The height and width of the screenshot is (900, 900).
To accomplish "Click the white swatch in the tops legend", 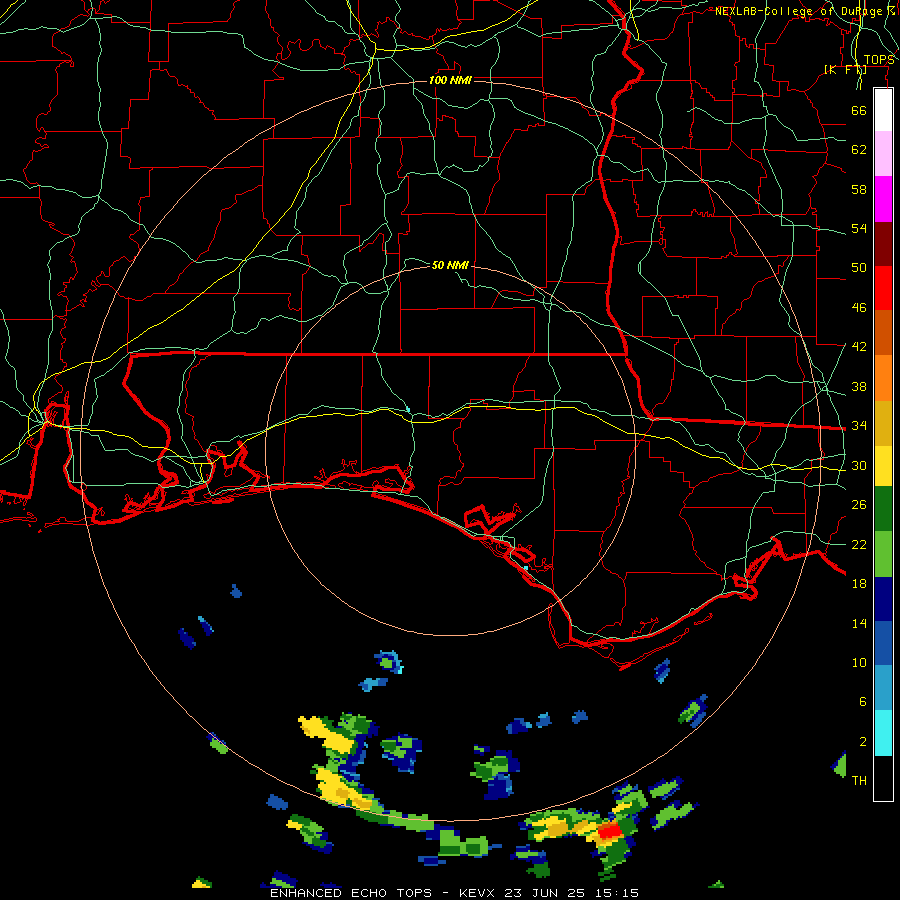I will tap(883, 110).
